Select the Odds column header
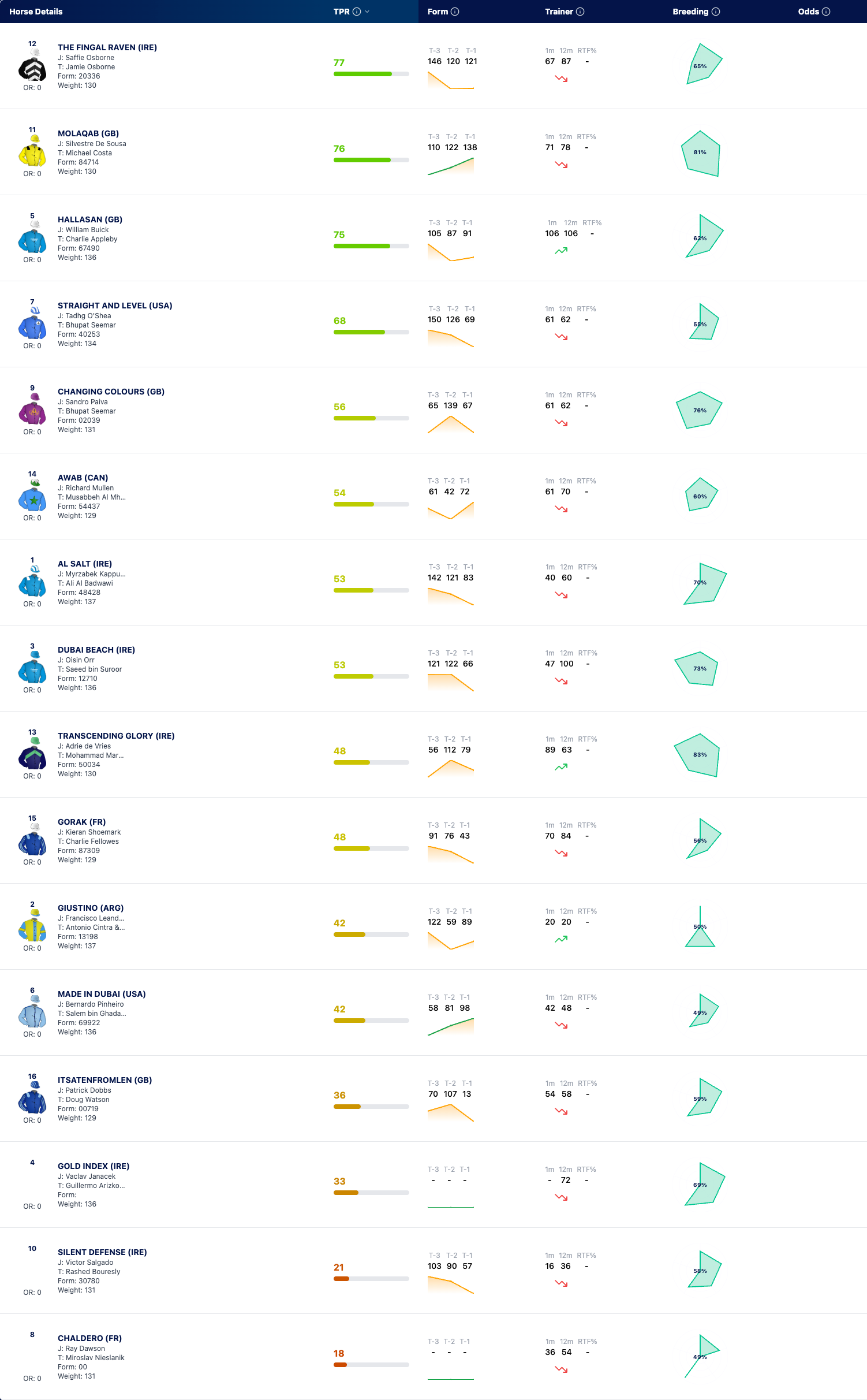 [808, 12]
